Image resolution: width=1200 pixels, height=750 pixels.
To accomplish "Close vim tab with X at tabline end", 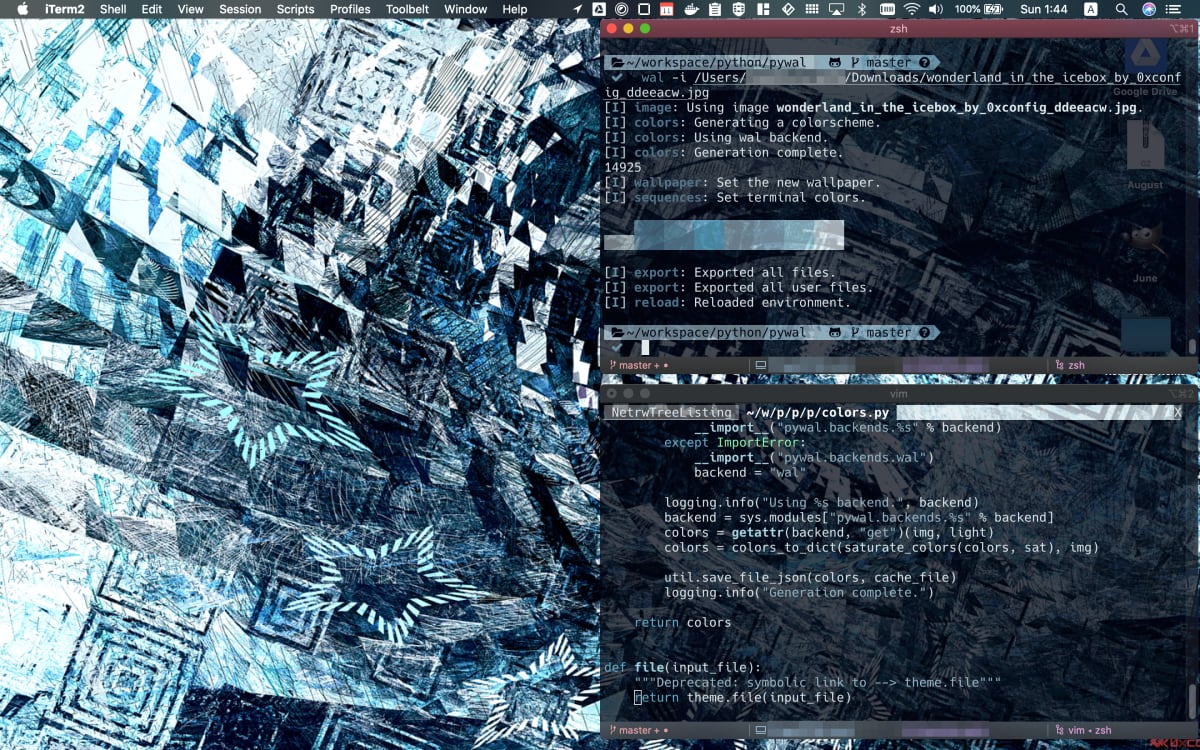I will tap(1177, 412).
